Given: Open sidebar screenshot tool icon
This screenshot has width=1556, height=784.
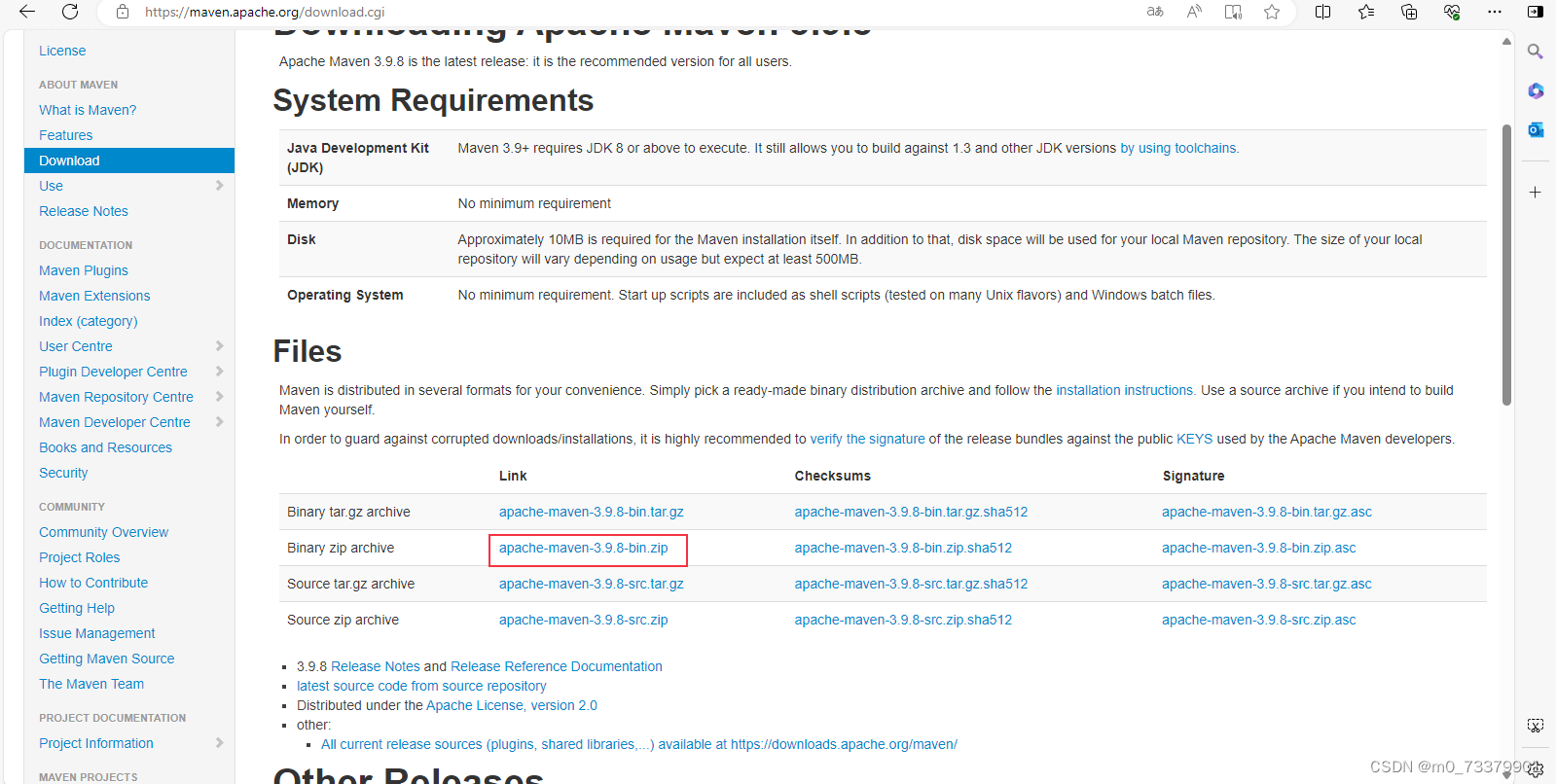Looking at the screenshot, I should click(1536, 726).
